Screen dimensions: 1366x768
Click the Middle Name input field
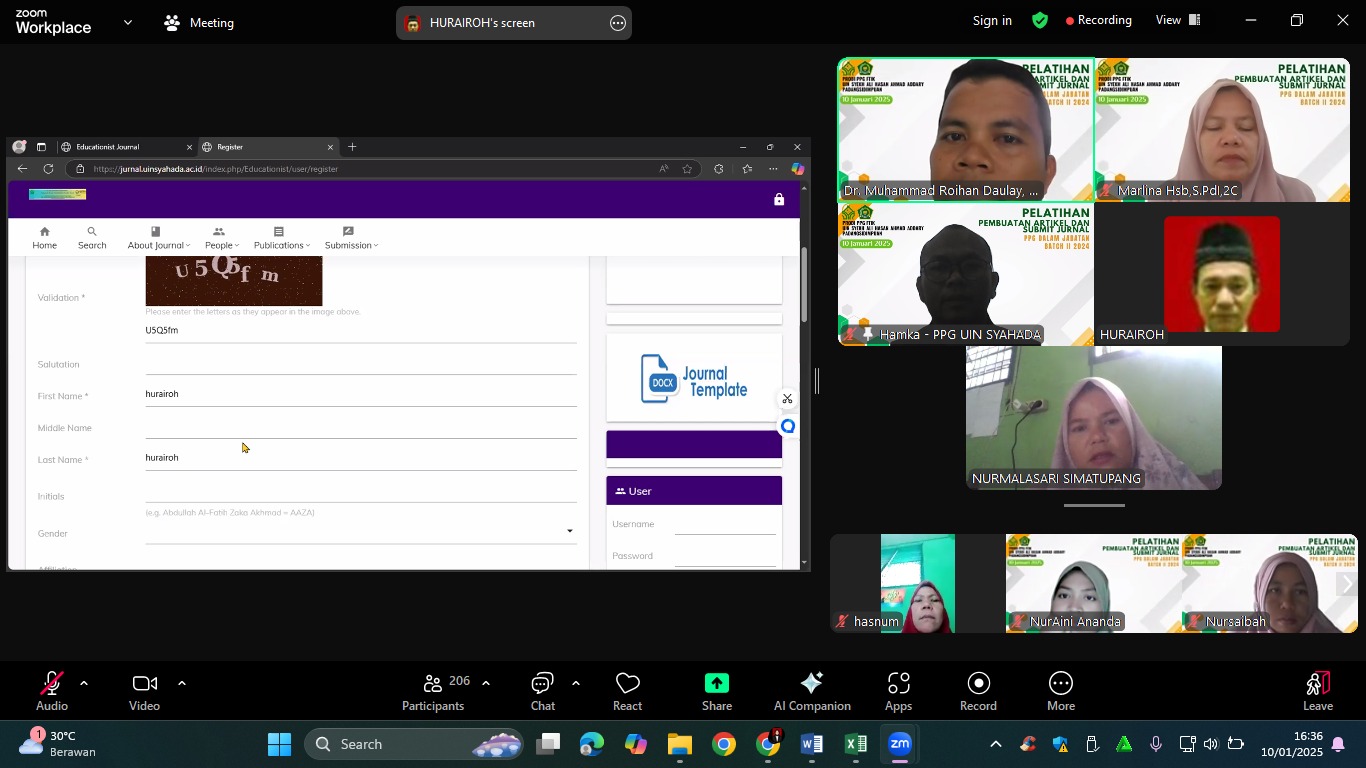(361, 428)
